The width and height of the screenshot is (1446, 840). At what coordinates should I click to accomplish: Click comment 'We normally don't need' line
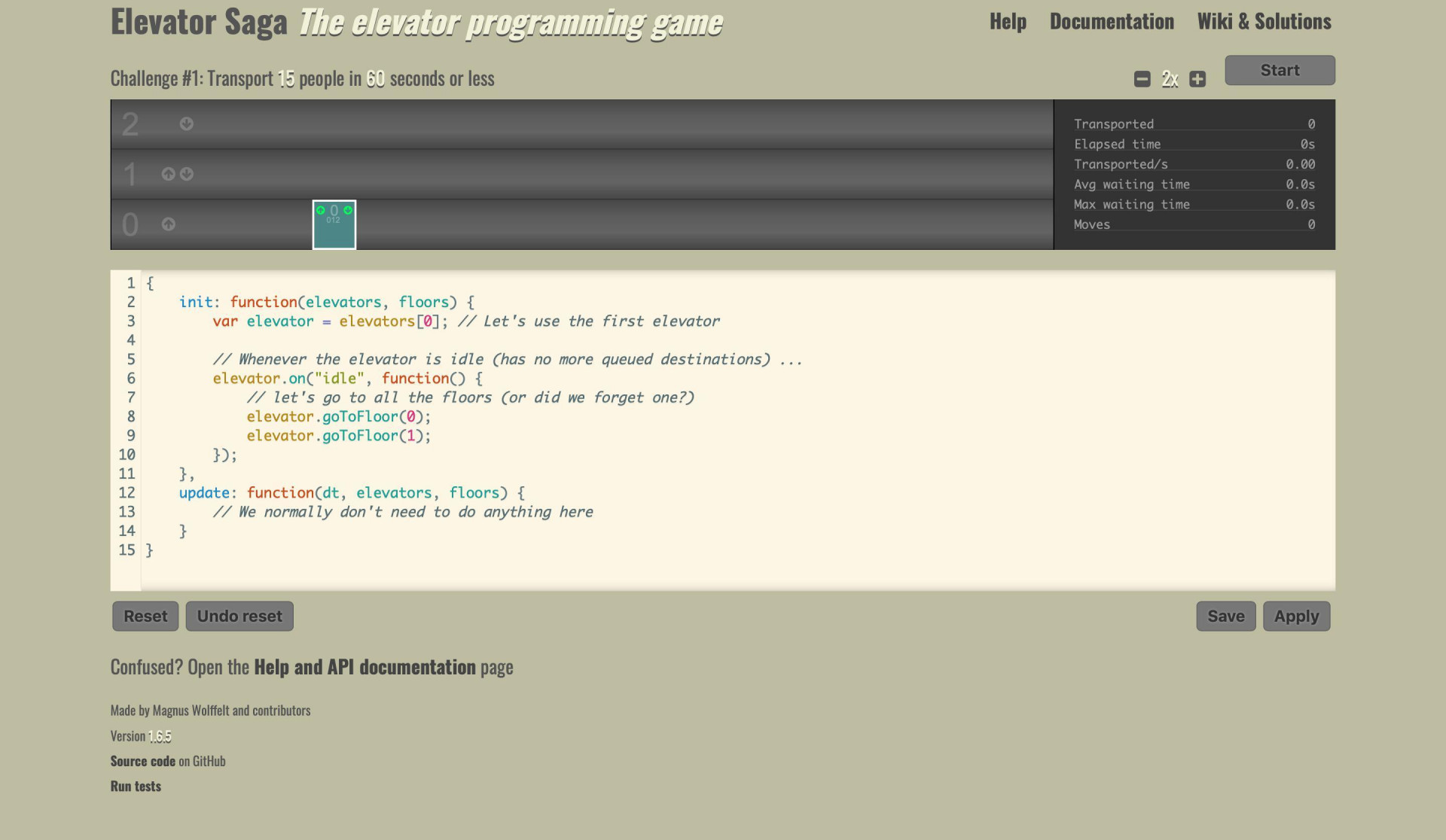(403, 512)
